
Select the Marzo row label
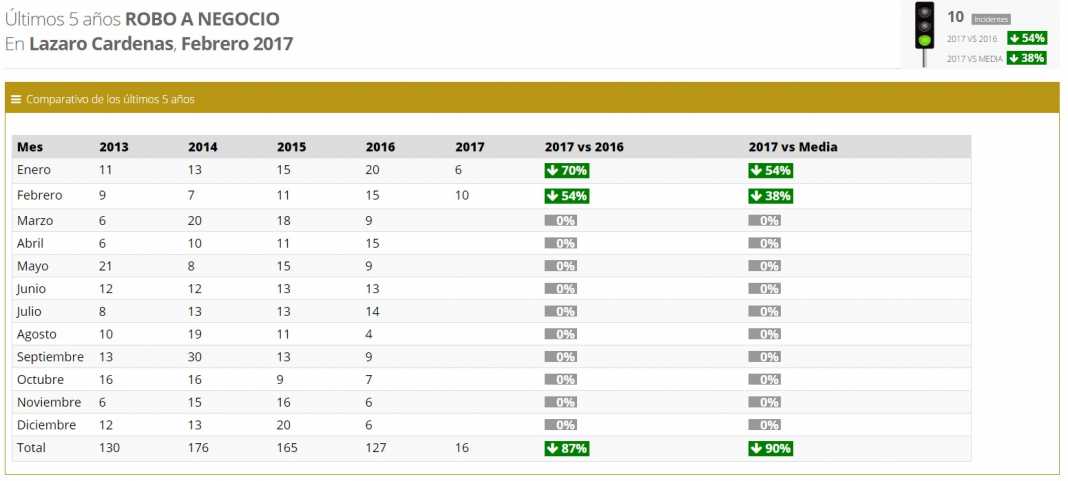pyautogui.click(x=35, y=221)
